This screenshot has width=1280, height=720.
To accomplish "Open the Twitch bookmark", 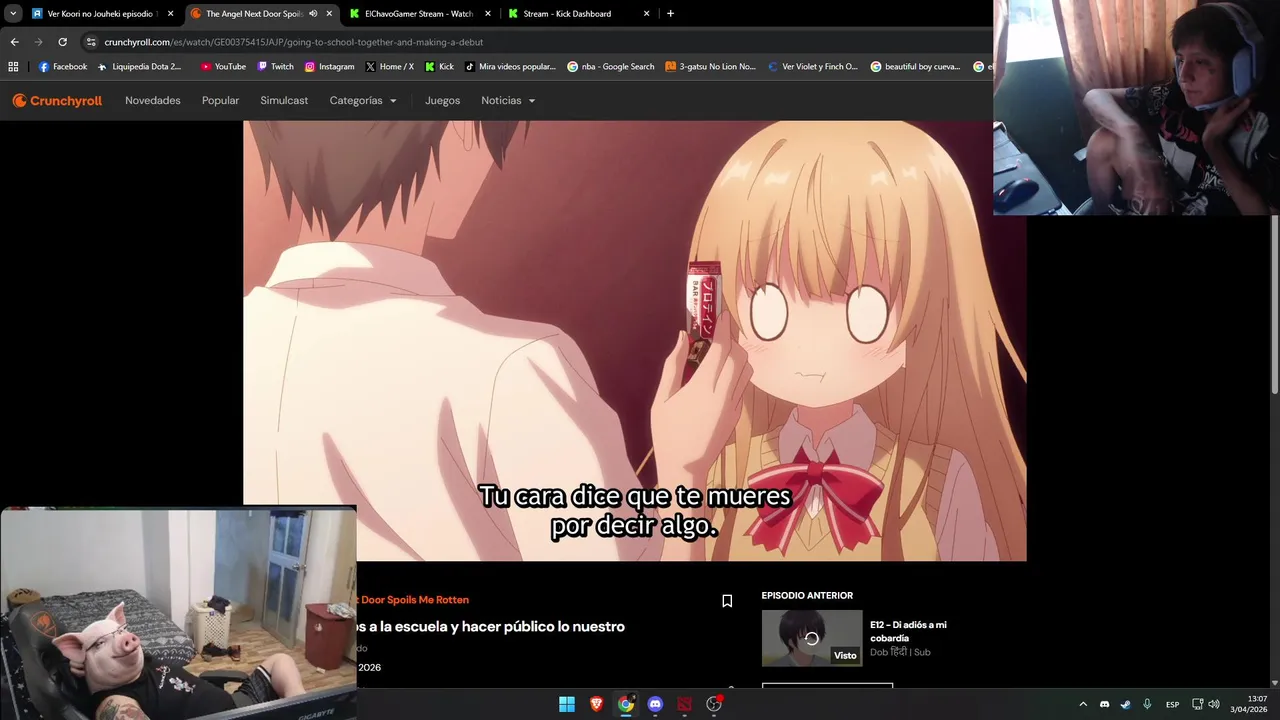I will (x=275, y=67).
